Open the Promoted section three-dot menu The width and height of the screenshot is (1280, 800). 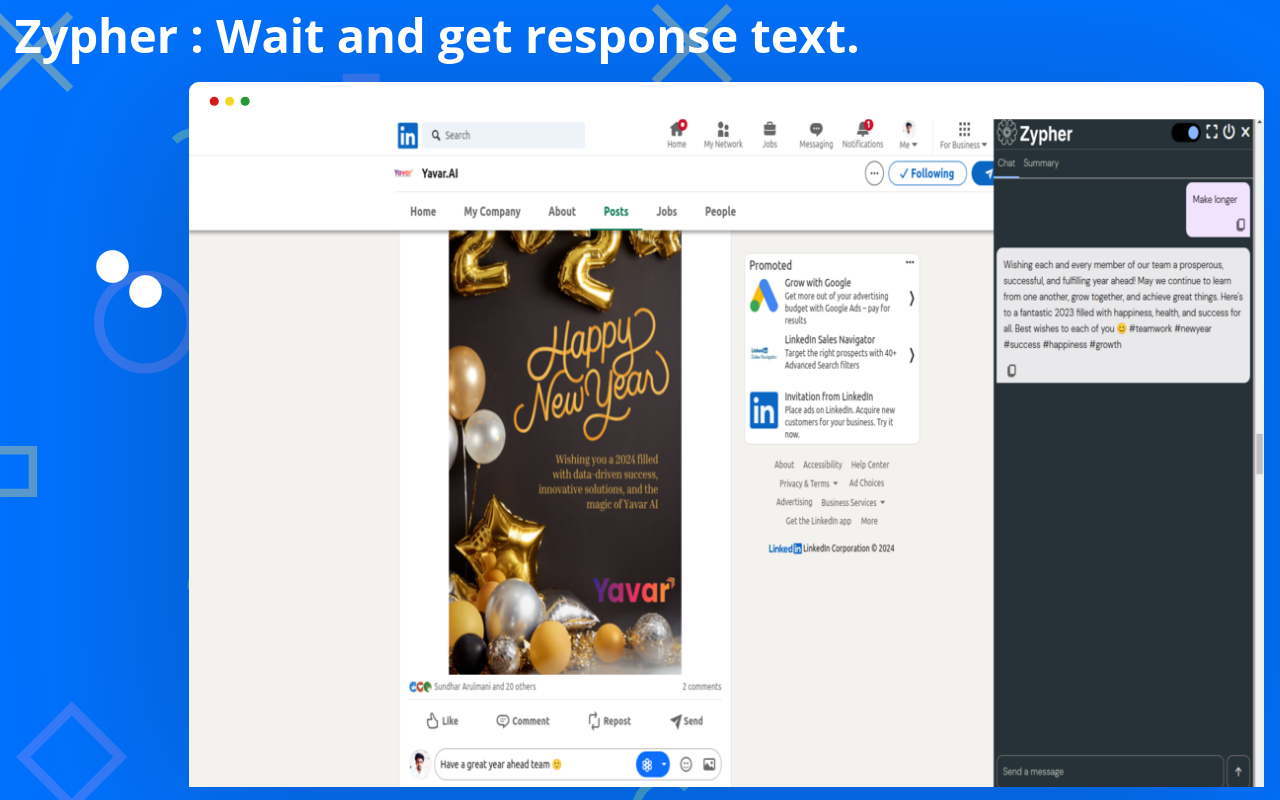click(x=910, y=262)
